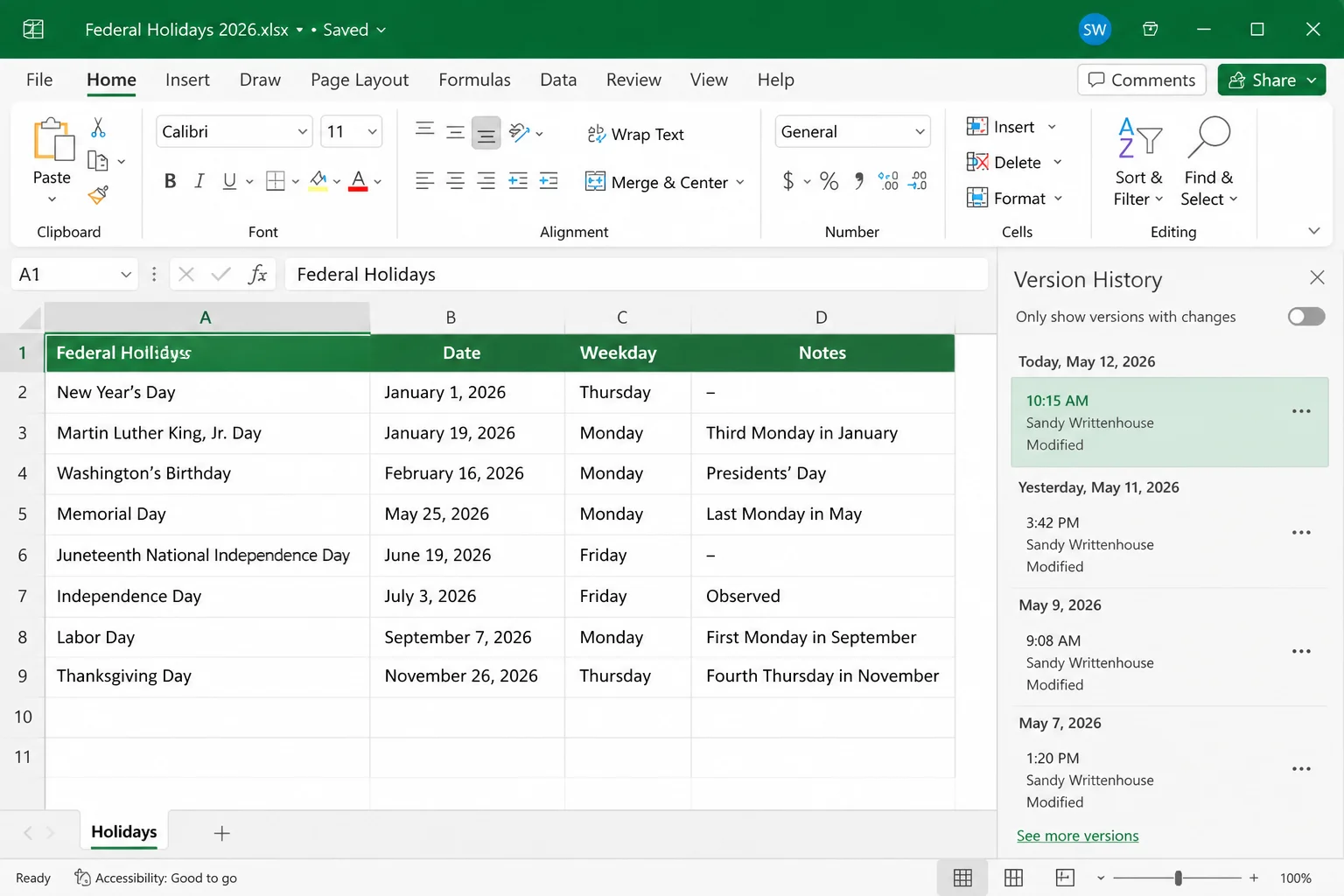Image resolution: width=1344 pixels, height=896 pixels.
Task: Open the font size 11 dropdown
Action: (x=372, y=132)
